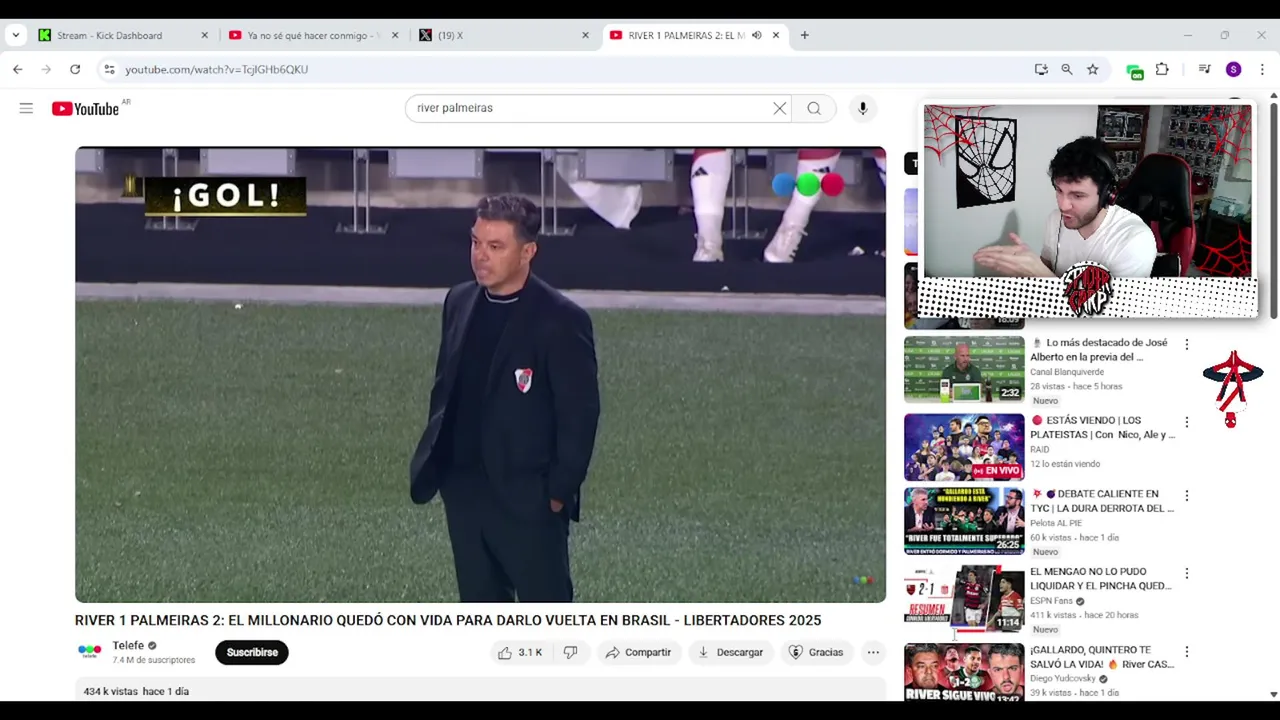Open options for EL MENGAO video
This screenshot has height=720, width=1280.
click(x=1187, y=574)
